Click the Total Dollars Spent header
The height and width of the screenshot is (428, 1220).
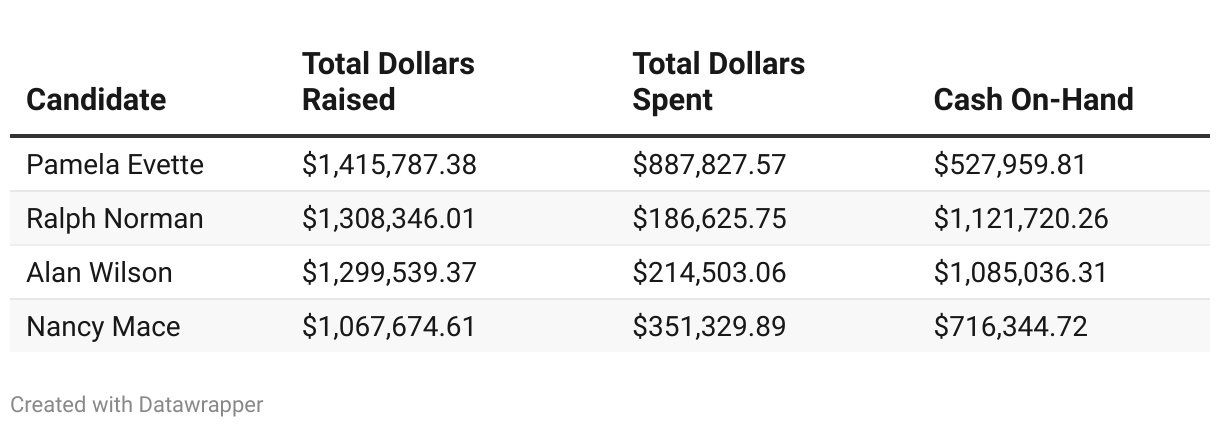pyautogui.click(x=718, y=82)
